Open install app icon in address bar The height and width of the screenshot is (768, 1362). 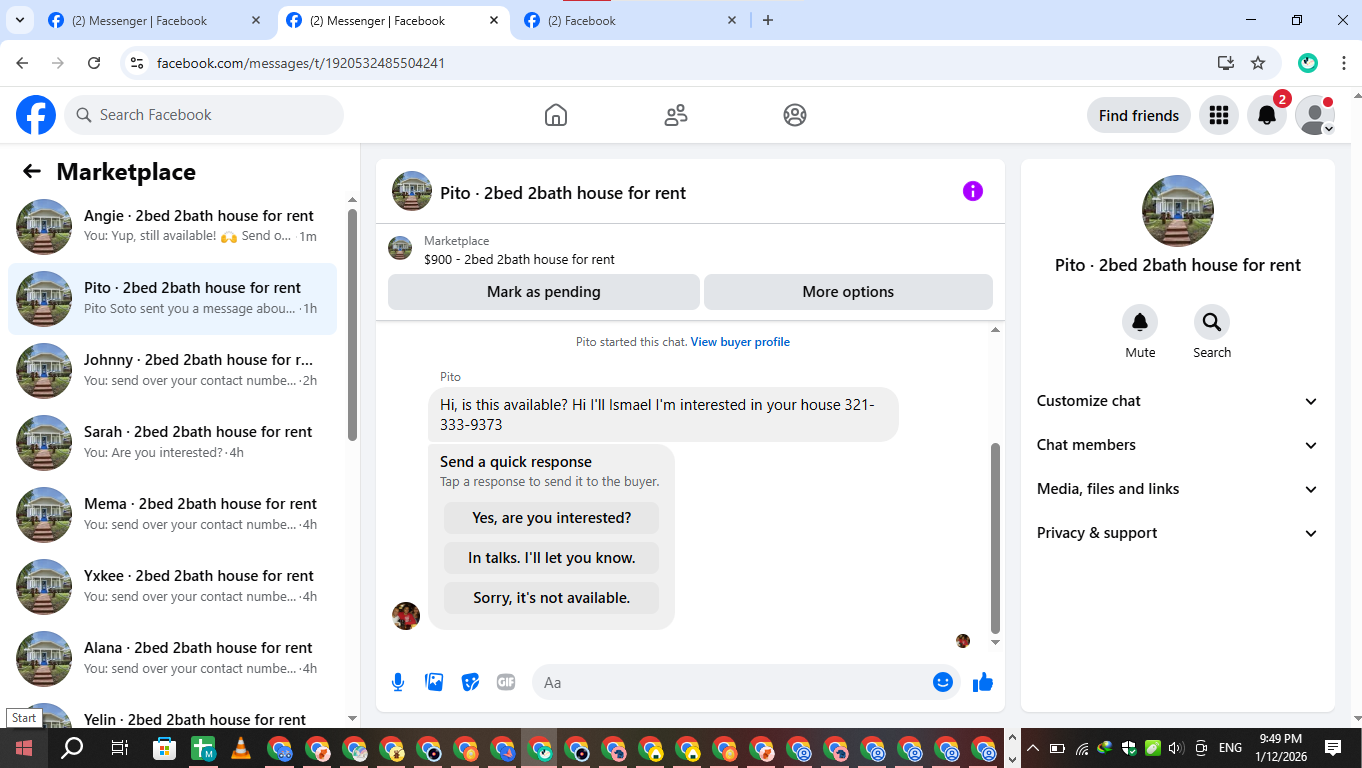click(x=1226, y=63)
